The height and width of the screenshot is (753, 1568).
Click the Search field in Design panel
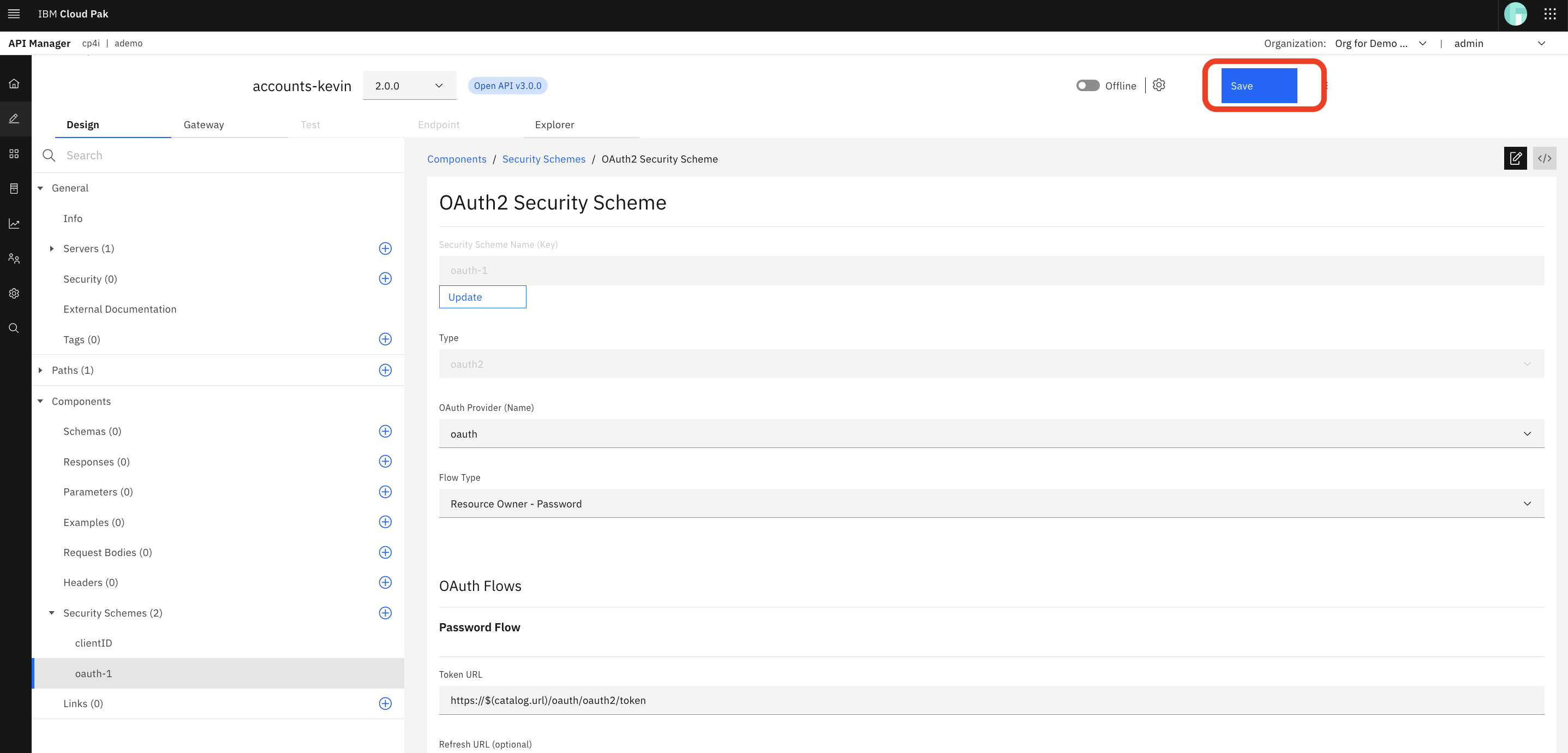(x=183, y=155)
